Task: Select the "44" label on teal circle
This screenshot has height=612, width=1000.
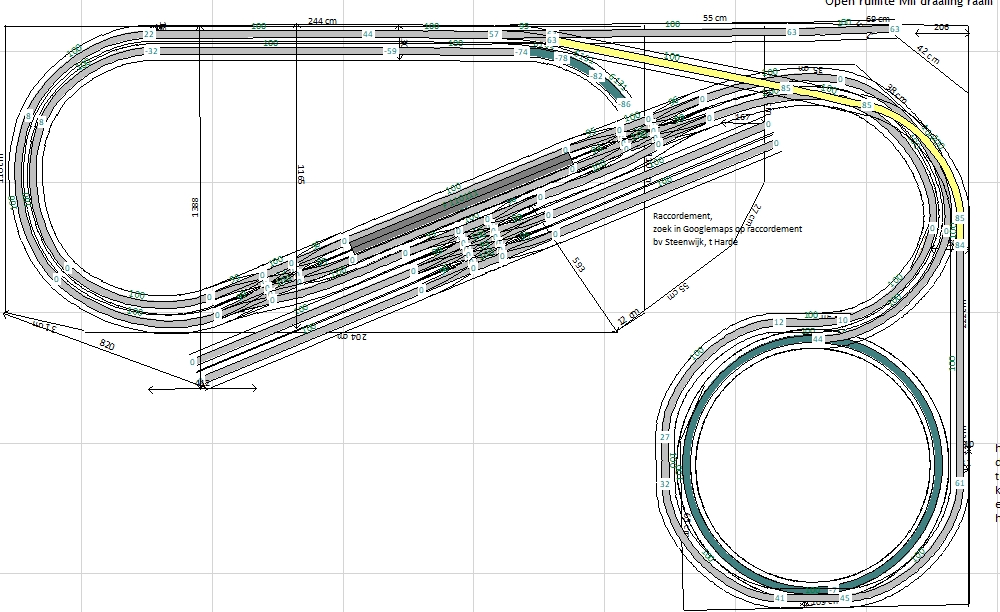Action: pyautogui.click(x=818, y=339)
